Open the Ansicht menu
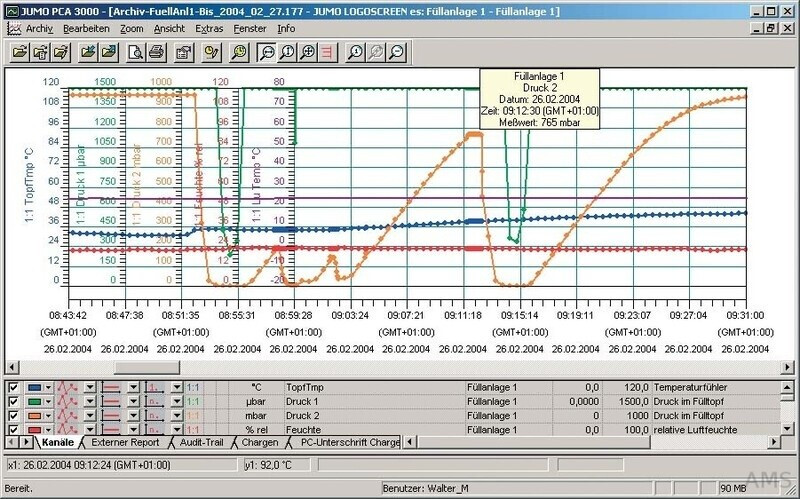This screenshot has width=800, height=499. point(169,29)
